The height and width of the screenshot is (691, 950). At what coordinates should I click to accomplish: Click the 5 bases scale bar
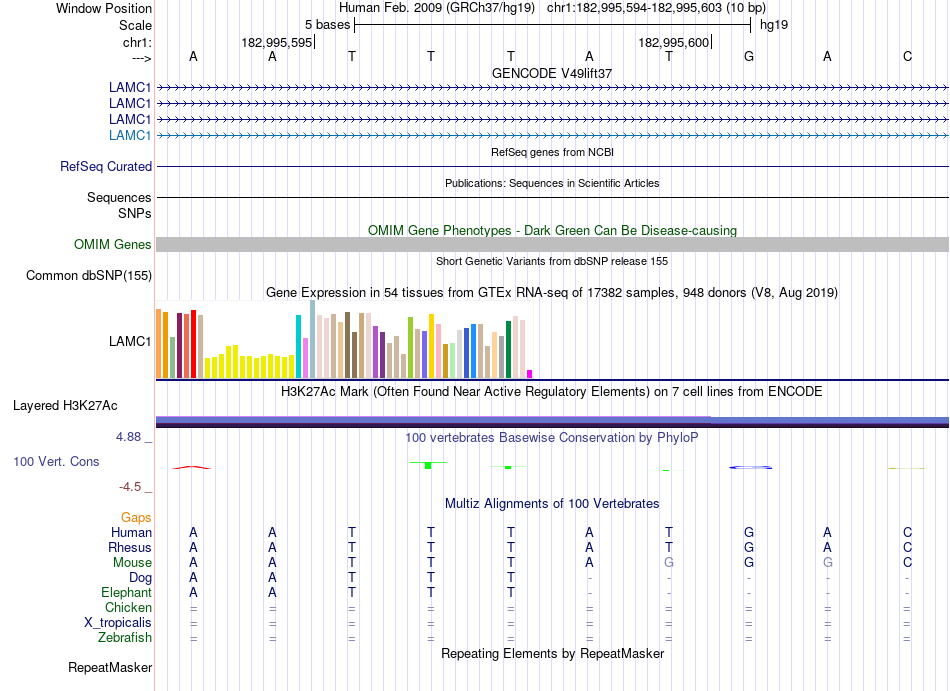(553, 25)
